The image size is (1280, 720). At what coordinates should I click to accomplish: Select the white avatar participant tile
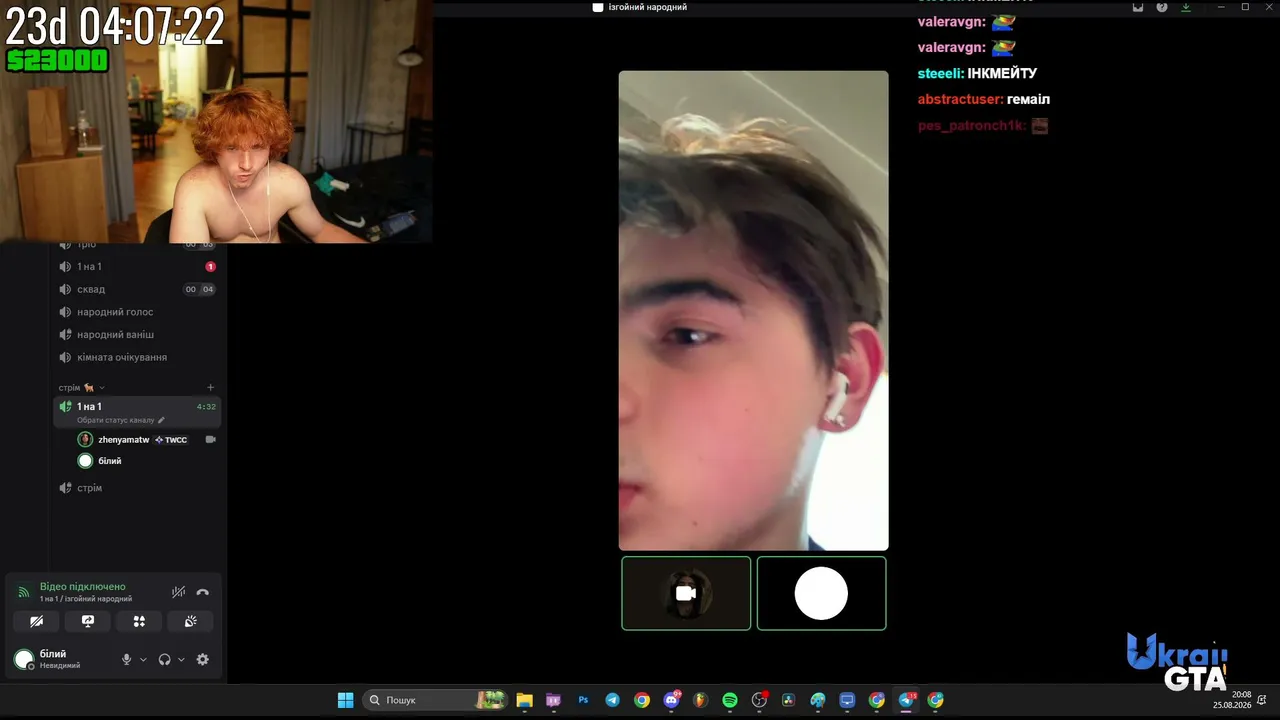pos(821,593)
